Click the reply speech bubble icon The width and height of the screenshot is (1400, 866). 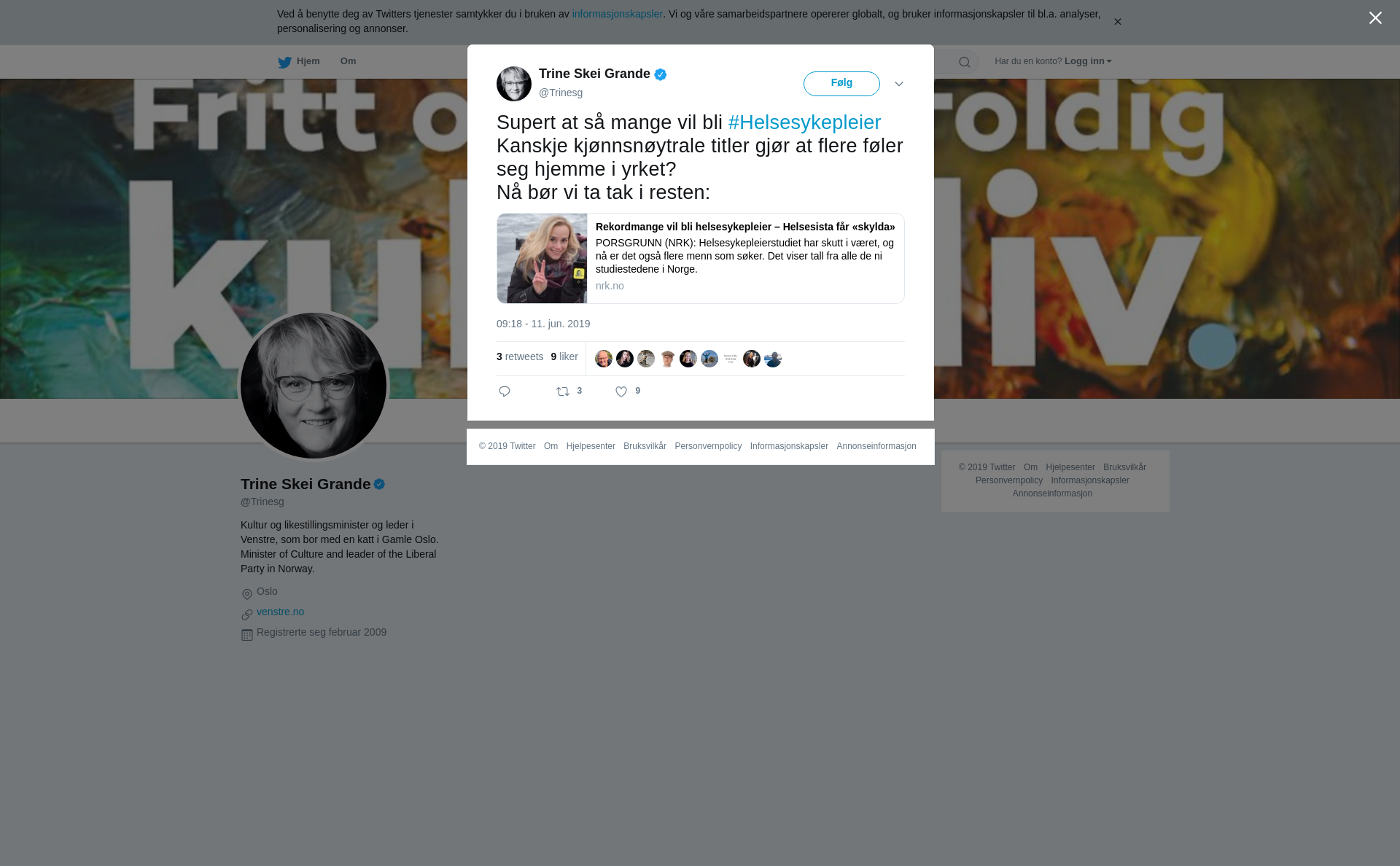[x=505, y=391]
